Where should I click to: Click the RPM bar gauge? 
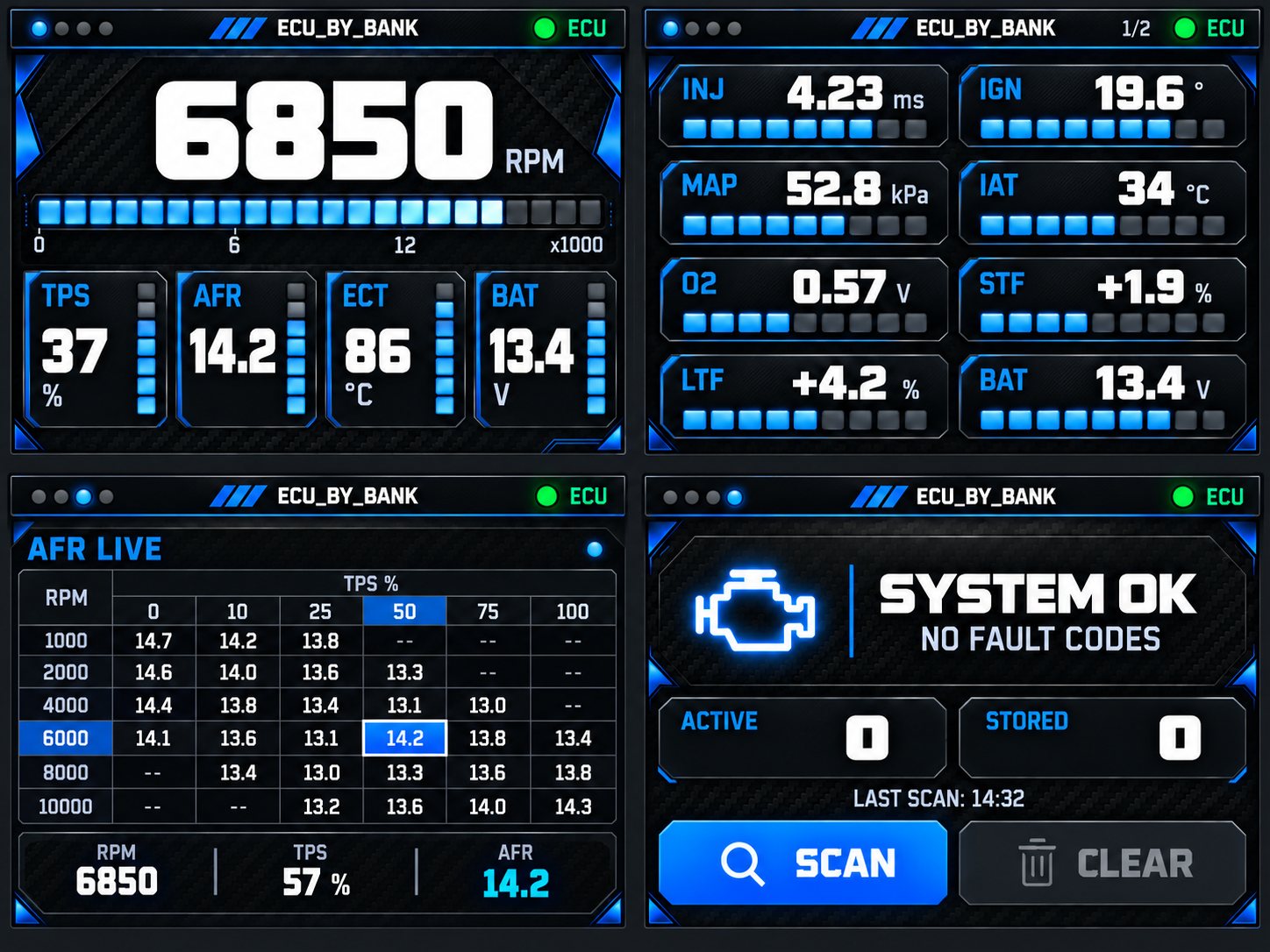[319, 211]
